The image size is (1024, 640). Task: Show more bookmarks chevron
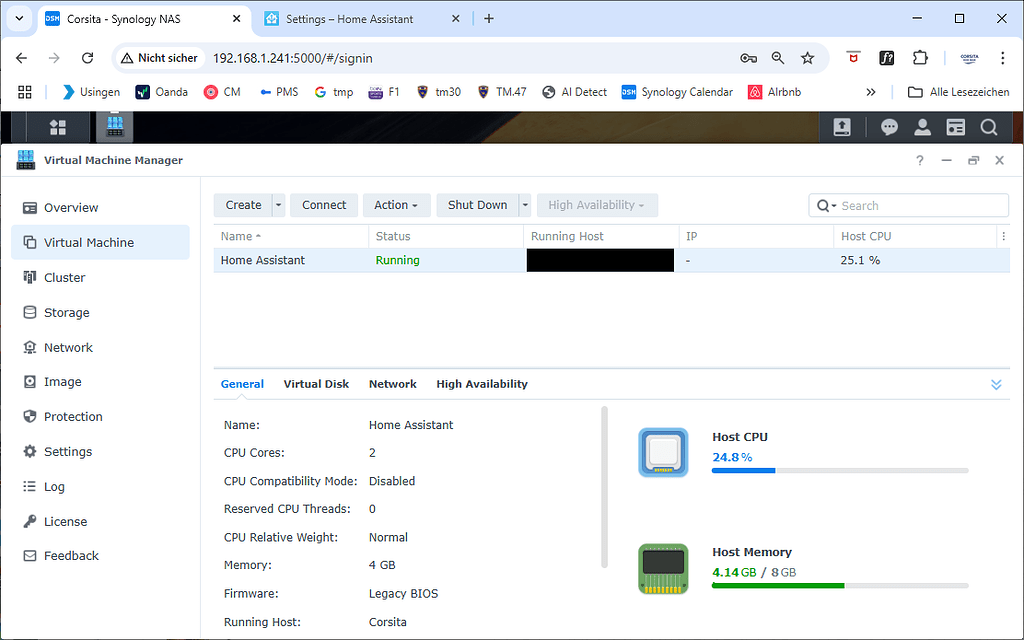coord(871,92)
